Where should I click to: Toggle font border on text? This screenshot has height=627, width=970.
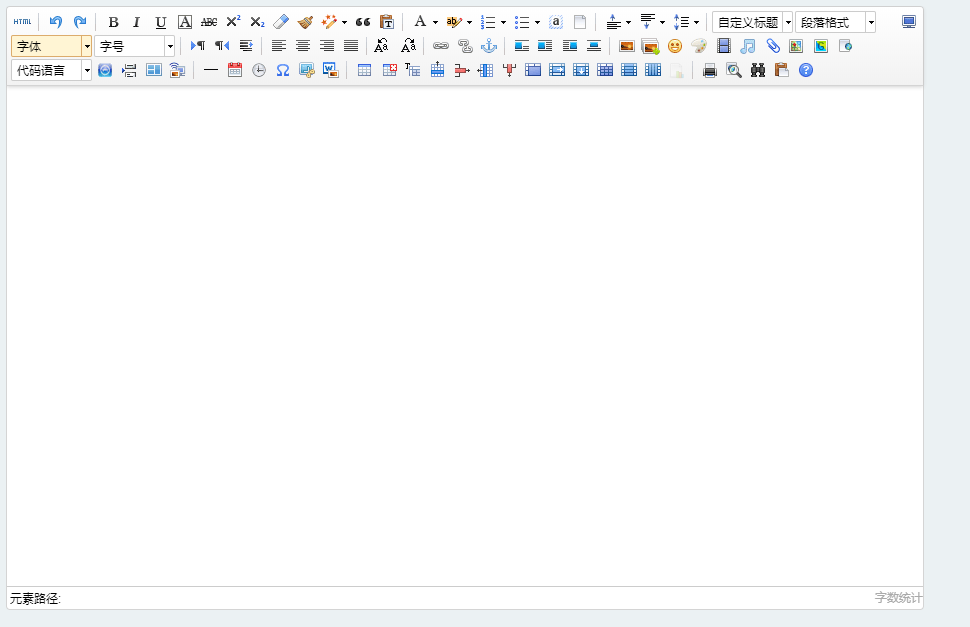[x=184, y=22]
